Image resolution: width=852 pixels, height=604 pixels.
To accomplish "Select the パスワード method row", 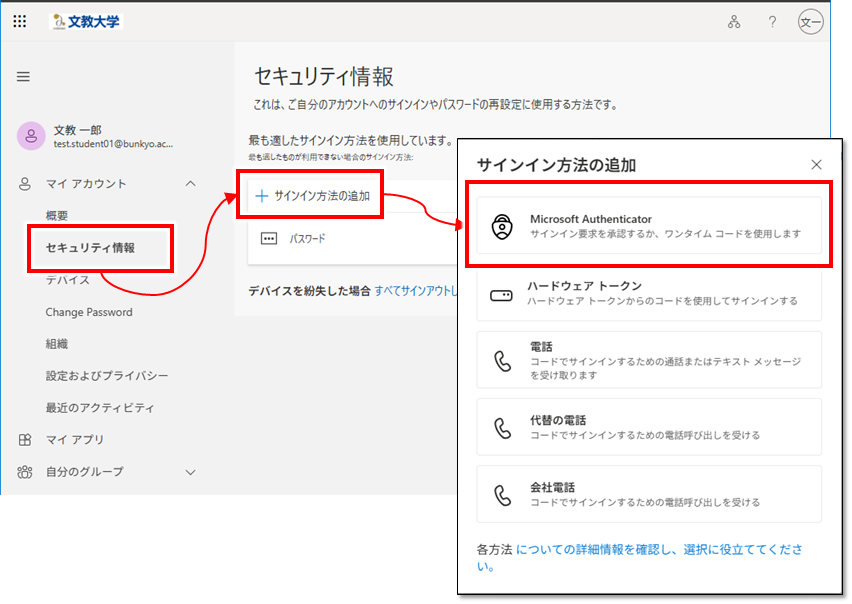I will (352, 238).
